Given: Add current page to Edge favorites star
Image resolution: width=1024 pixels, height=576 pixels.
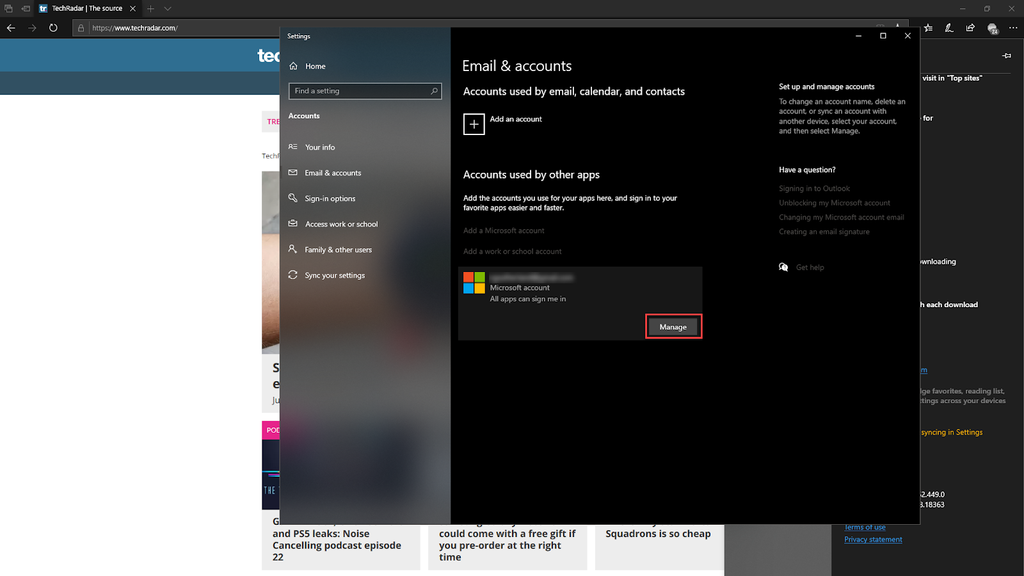Looking at the screenshot, I should 928,27.
